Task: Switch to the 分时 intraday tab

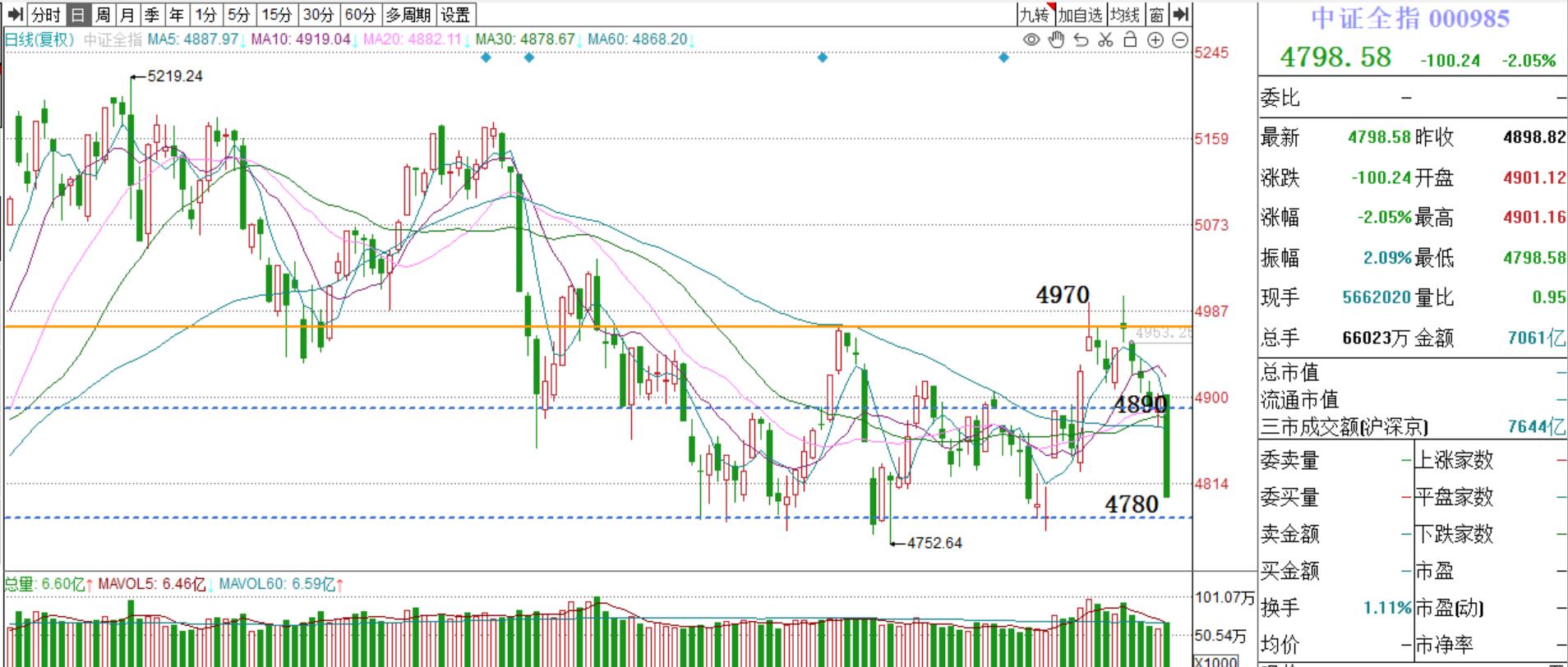Action: 45,14
